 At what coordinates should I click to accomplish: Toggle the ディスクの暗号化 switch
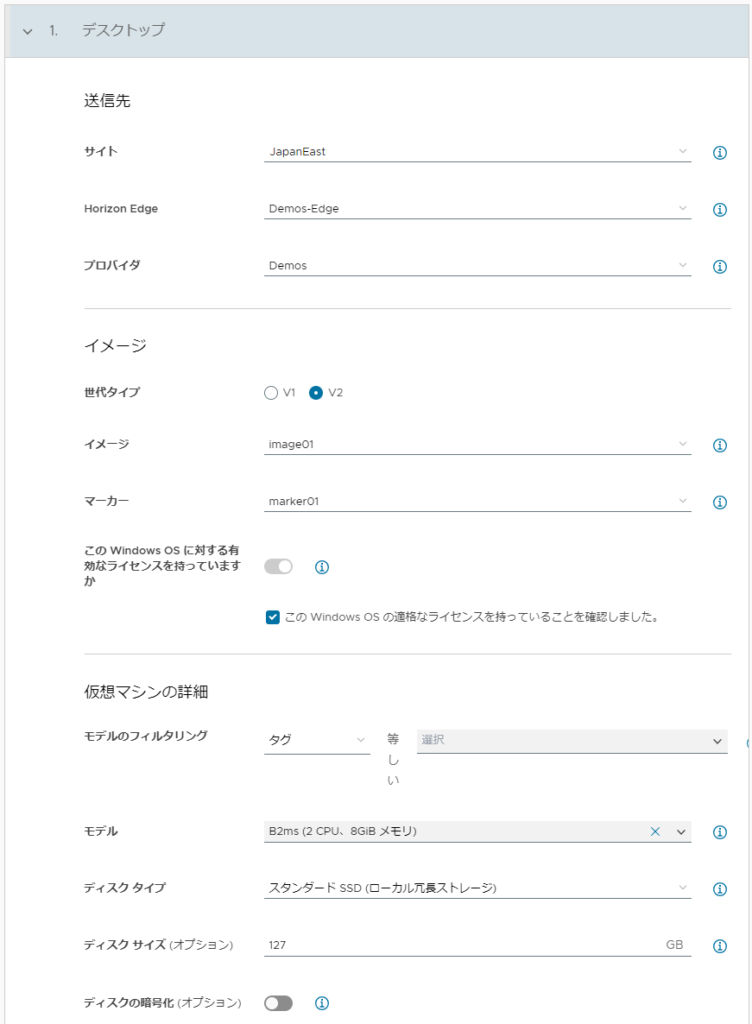(278, 1003)
